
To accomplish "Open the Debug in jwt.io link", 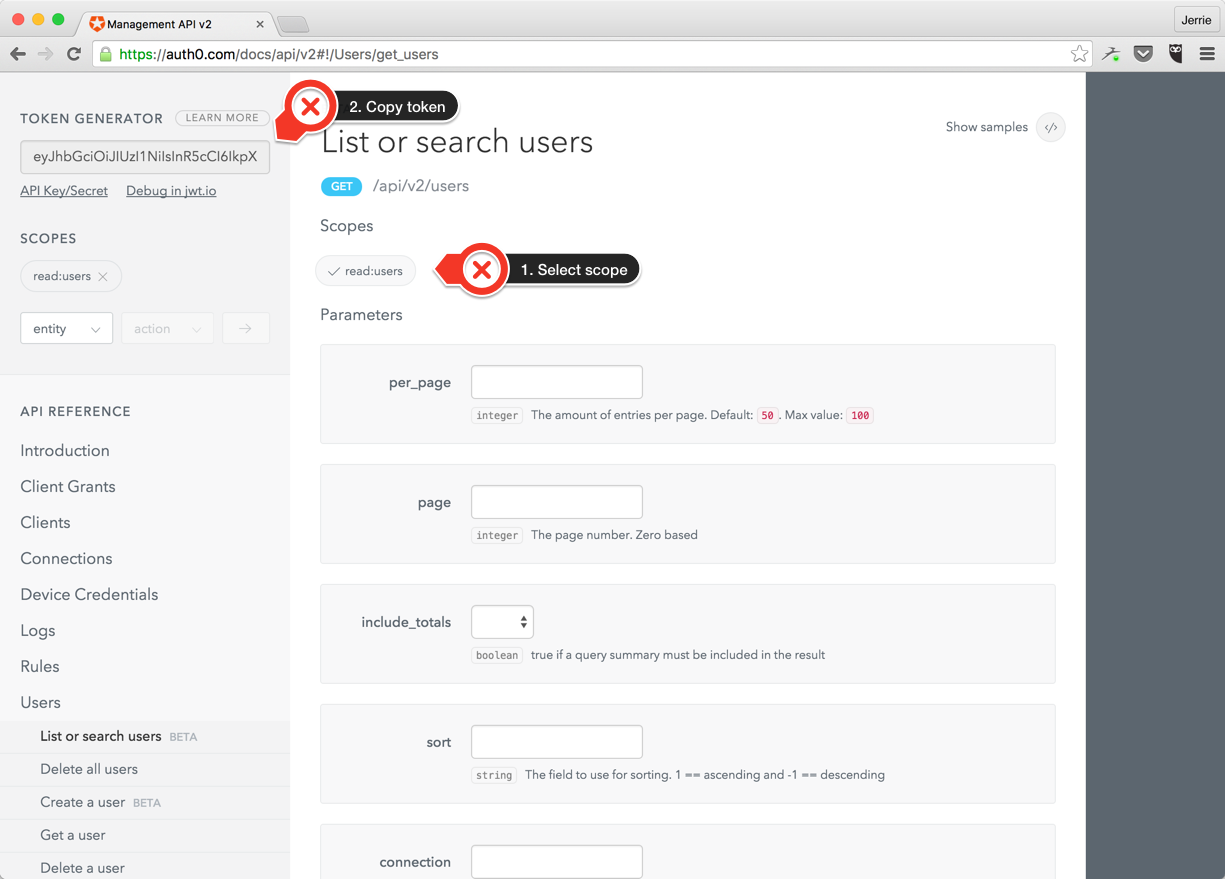I will [170, 190].
